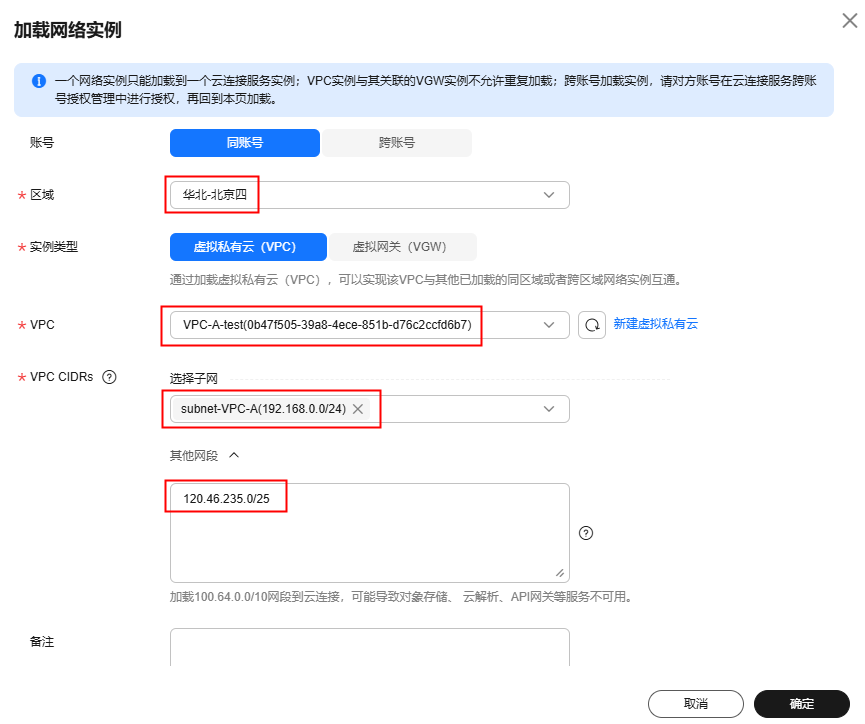Collapse the 其他网段 section
Image resolution: width=865 pixels, height=724 pixels.
pos(234,455)
